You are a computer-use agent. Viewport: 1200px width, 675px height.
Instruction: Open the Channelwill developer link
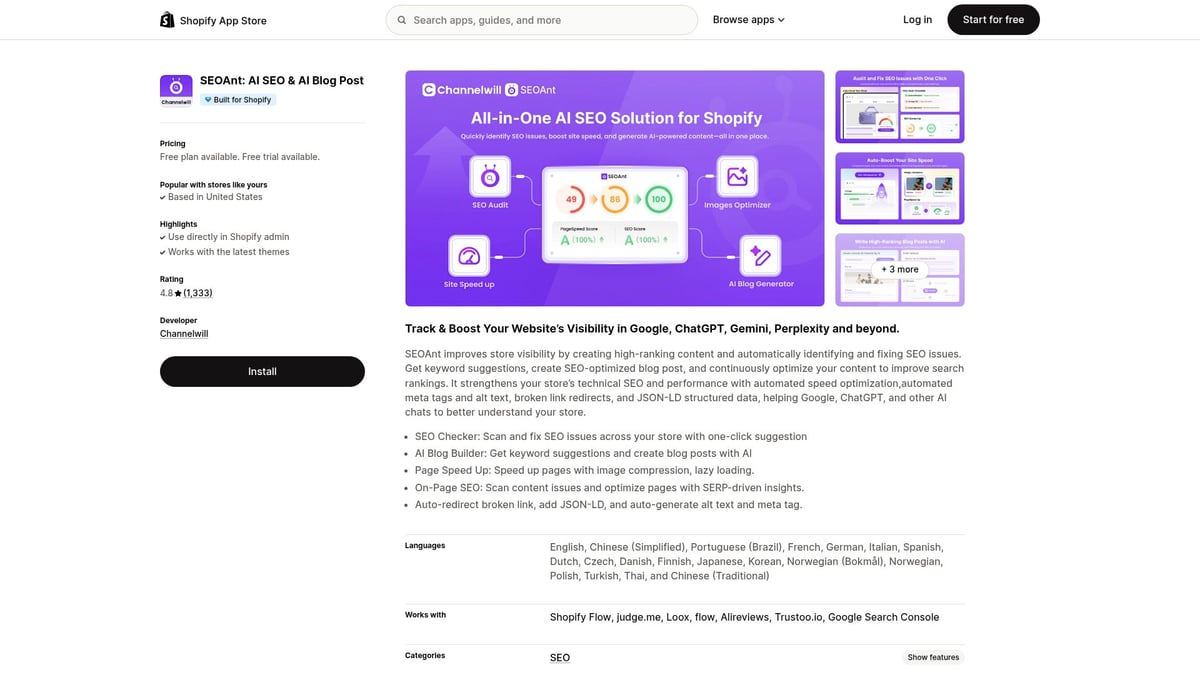tap(183, 333)
